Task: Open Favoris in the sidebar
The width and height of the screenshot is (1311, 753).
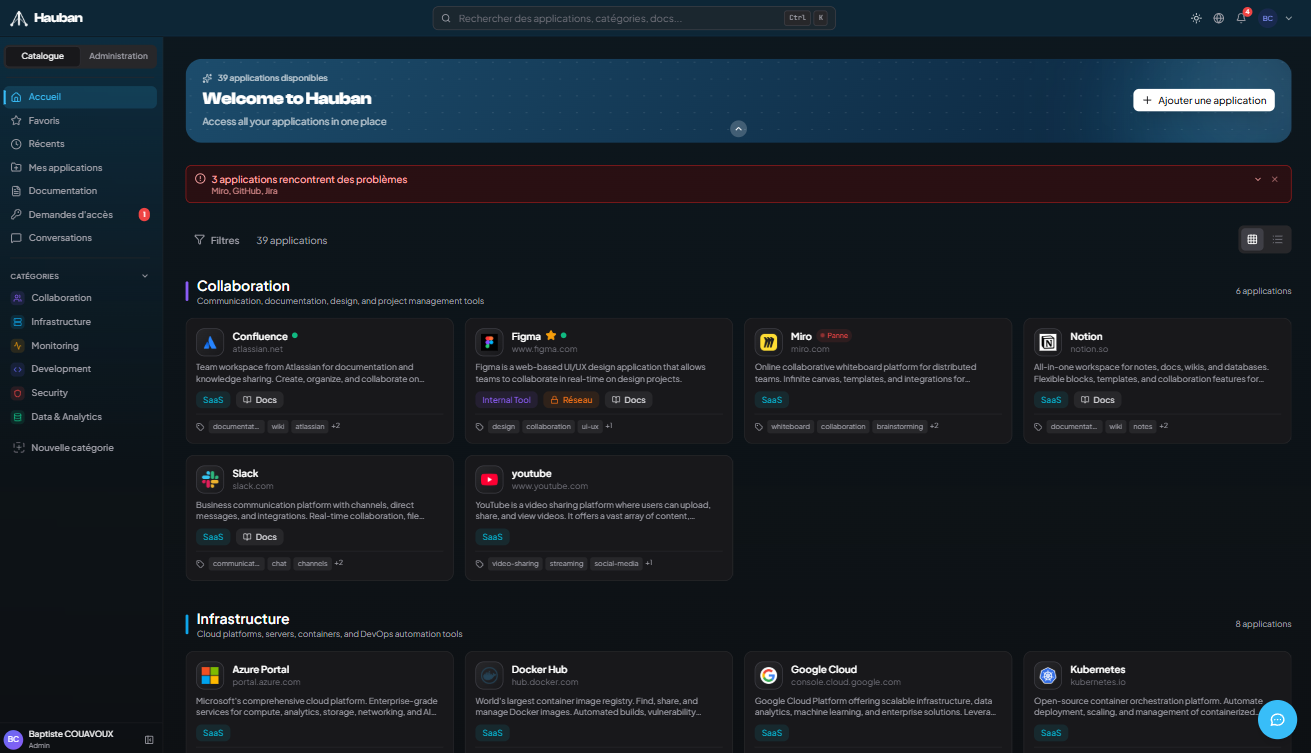Action: pos(80,120)
